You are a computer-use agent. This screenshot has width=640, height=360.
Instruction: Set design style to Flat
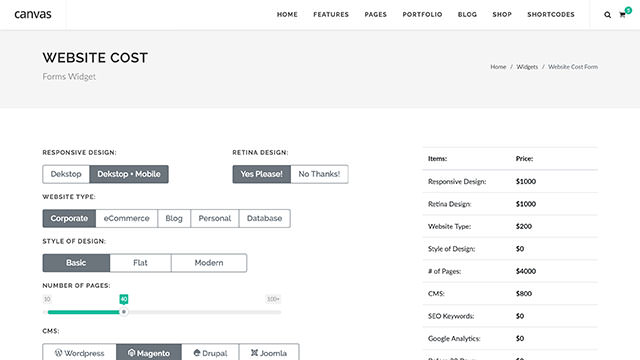(140, 263)
